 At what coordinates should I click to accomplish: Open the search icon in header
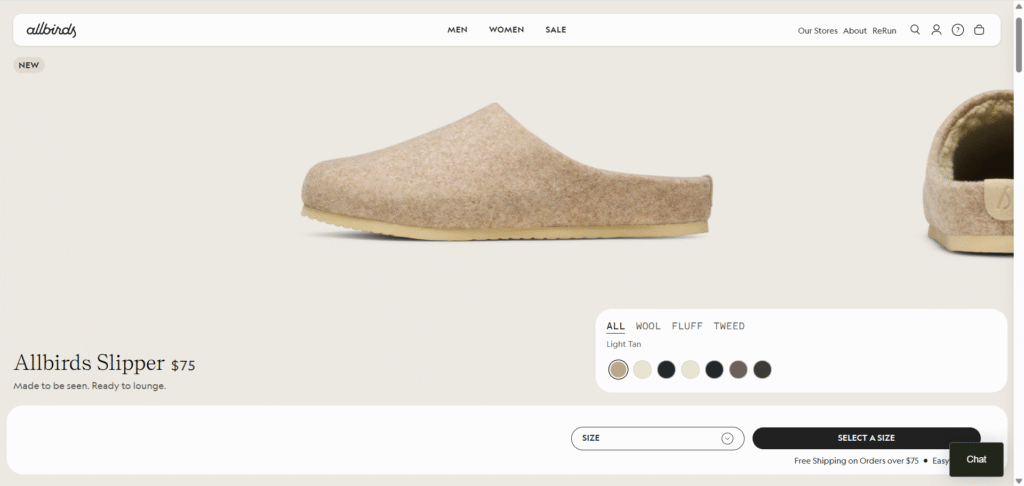tap(915, 30)
